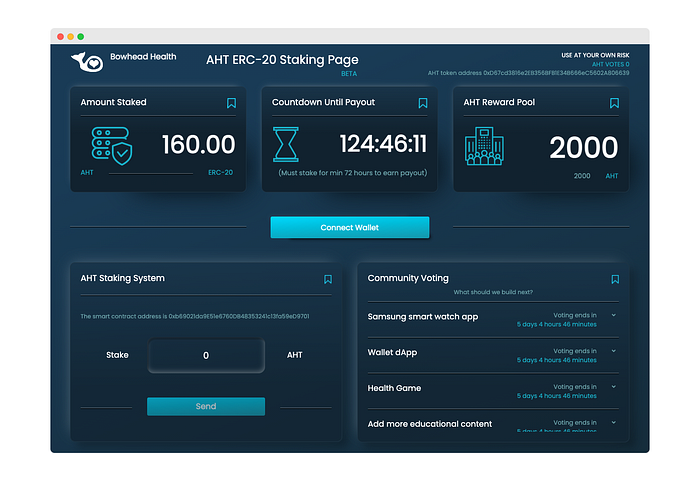Bookmark the AHT Staking System panel
This screenshot has width=700, height=481.
328,279
